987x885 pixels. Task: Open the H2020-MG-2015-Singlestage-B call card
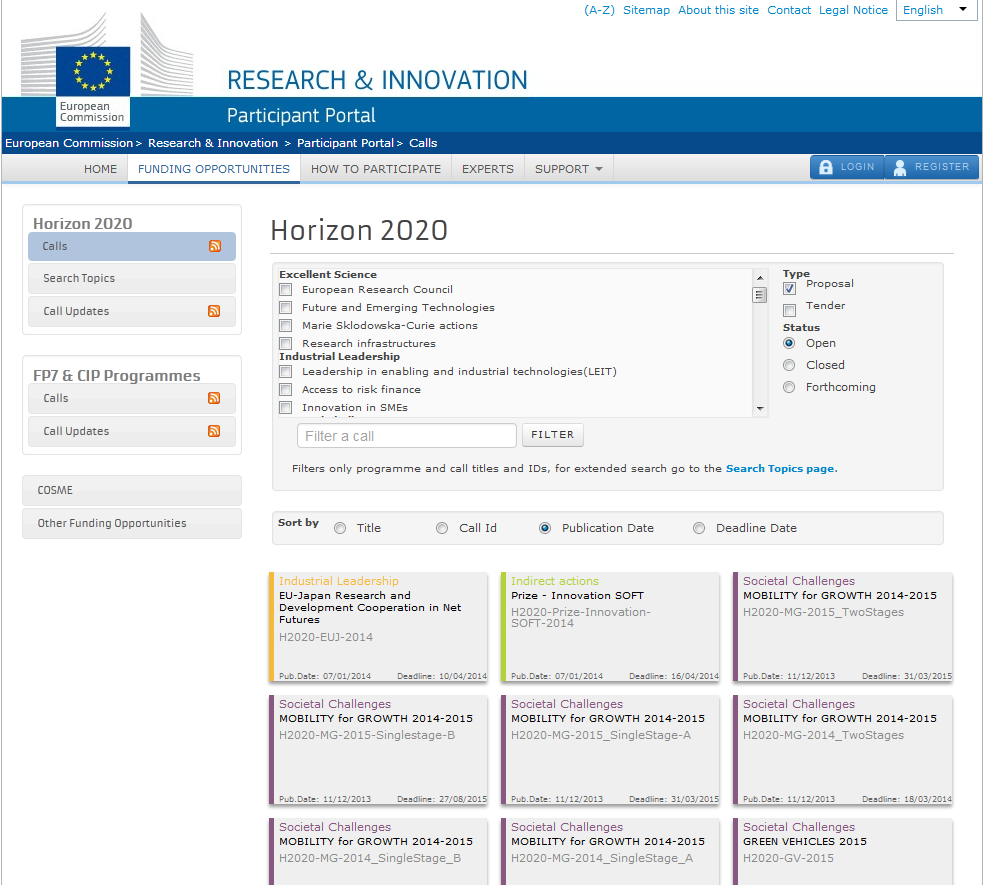pos(378,750)
